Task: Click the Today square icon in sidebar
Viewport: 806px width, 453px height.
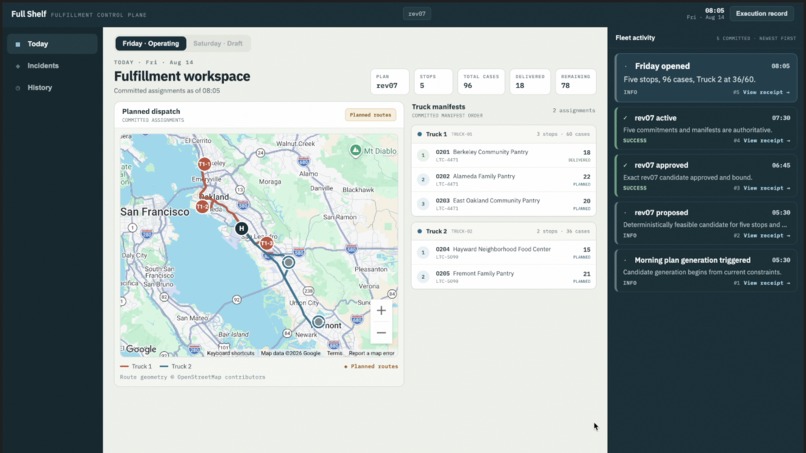Action: point(18,45)
